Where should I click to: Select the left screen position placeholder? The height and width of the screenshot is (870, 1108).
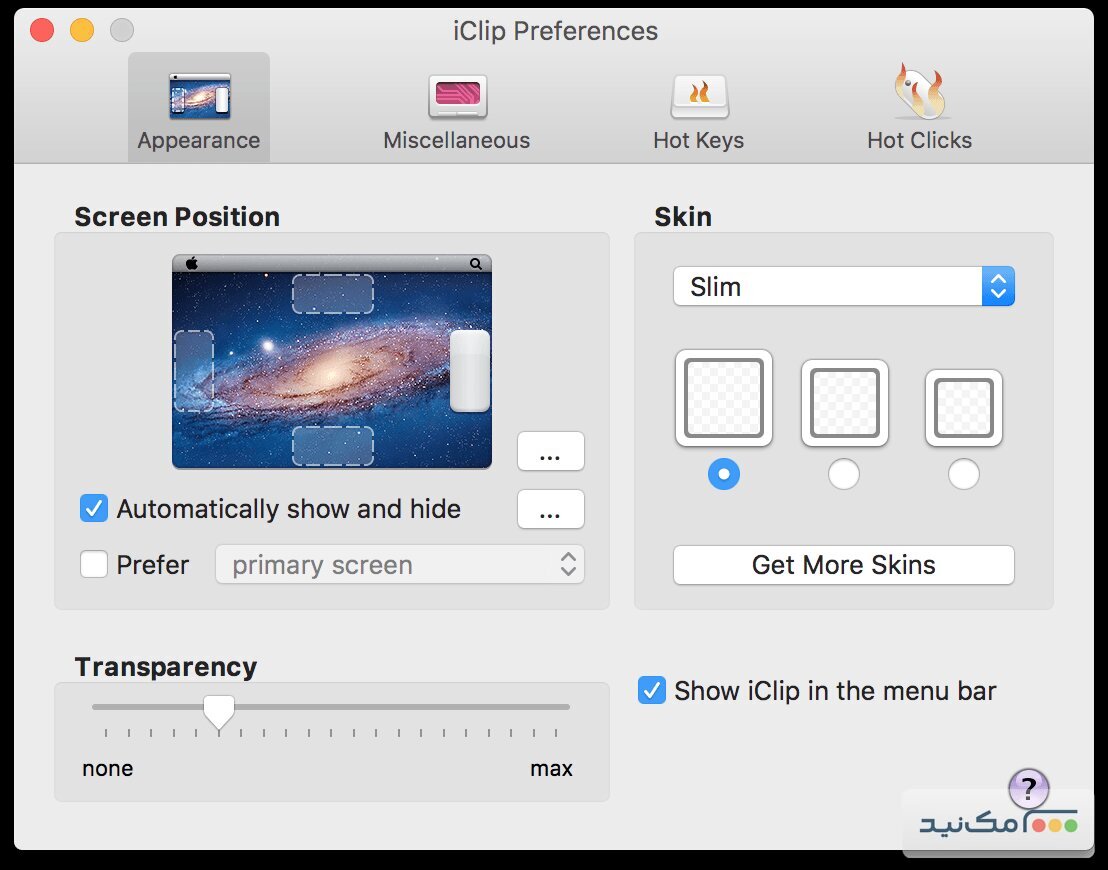(194, 371)
